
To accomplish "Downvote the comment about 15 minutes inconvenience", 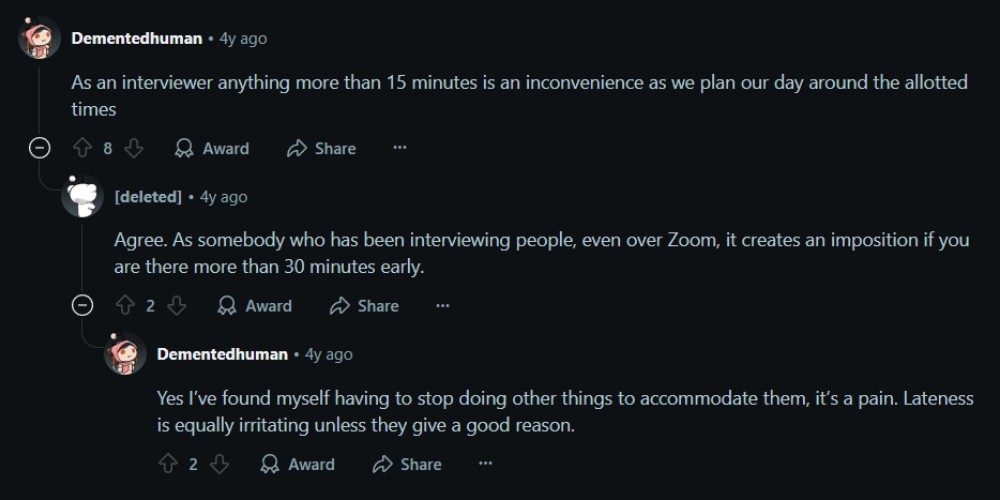I will click(133, 149).
